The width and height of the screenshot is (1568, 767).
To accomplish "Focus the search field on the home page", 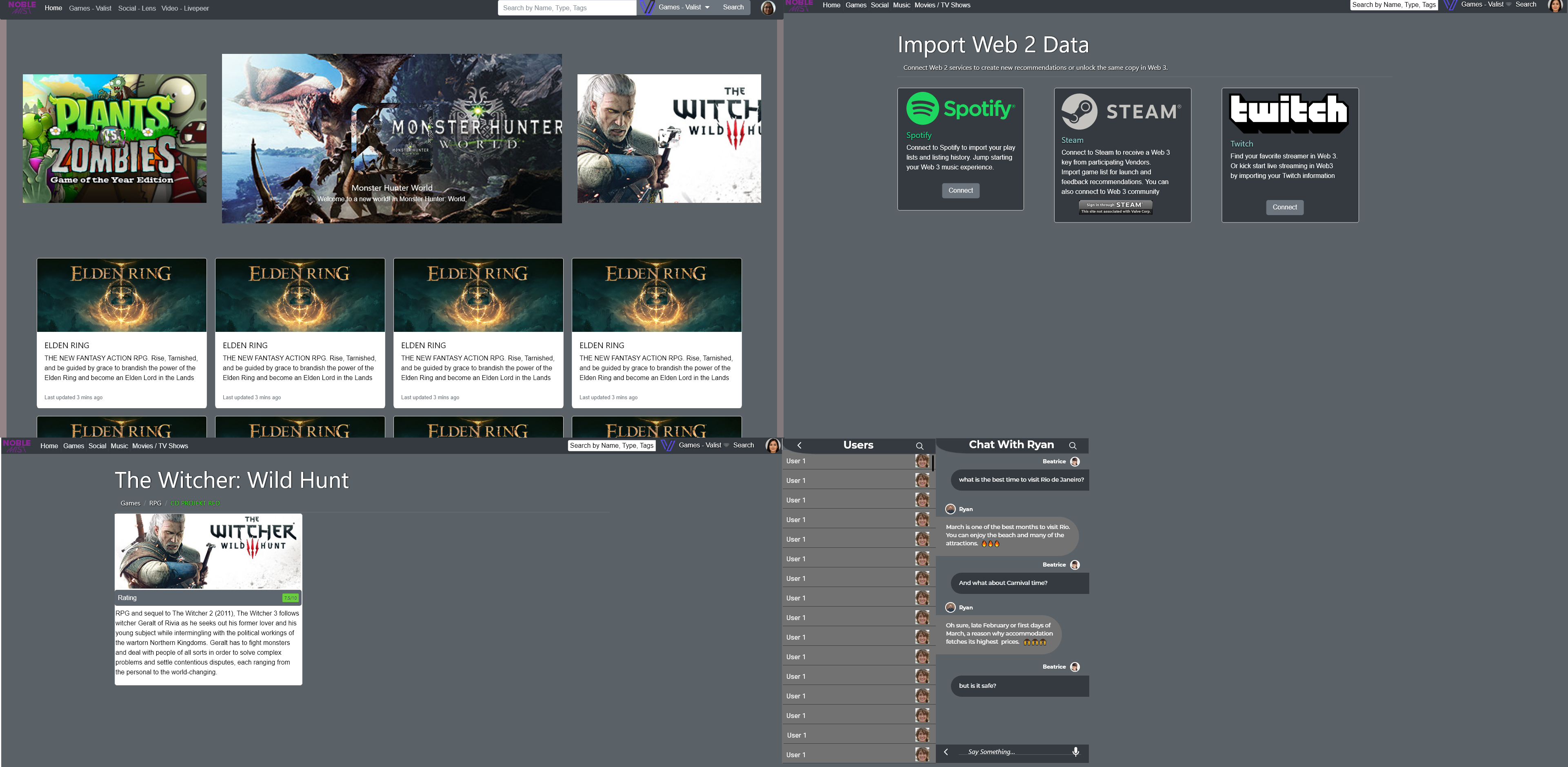I will pos(567,8).
